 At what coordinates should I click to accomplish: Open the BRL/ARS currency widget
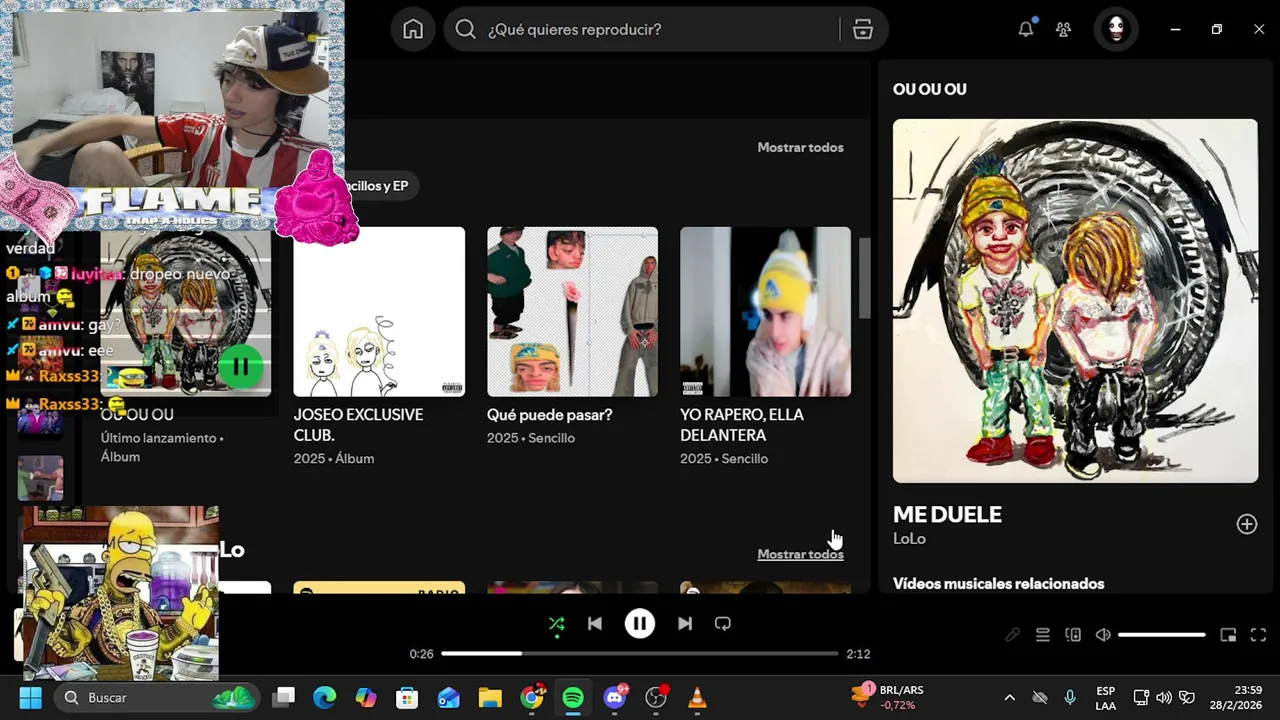[x=888, y=697]
